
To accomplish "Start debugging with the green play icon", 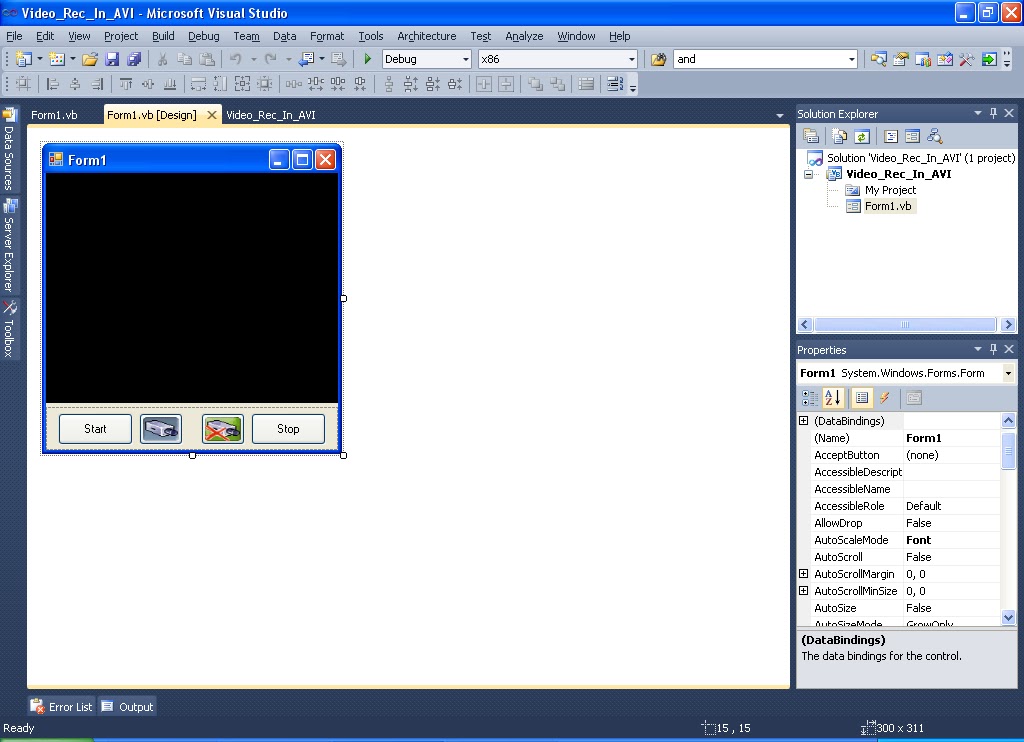I will pyautogui.click(x=367, y=59).
